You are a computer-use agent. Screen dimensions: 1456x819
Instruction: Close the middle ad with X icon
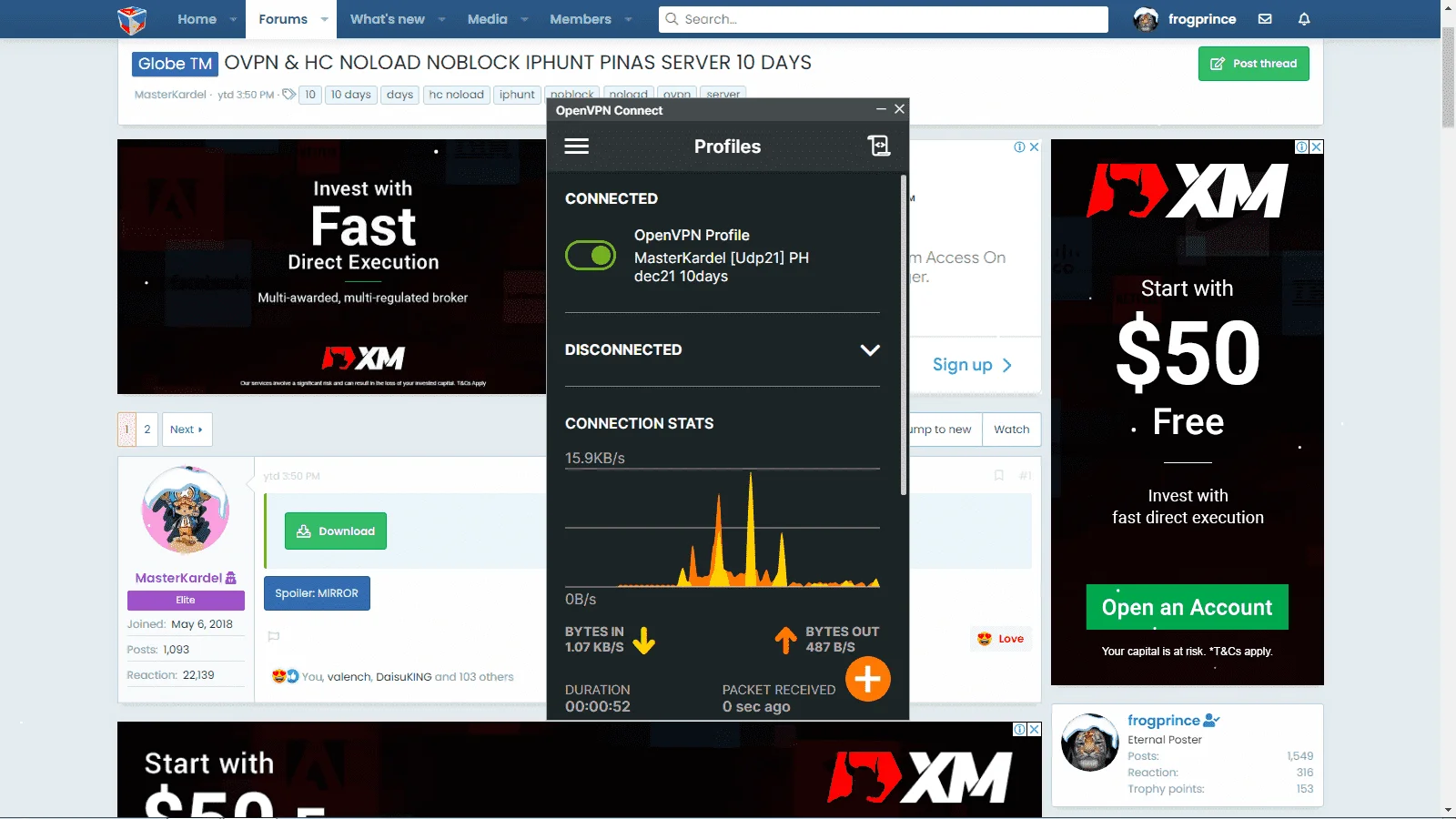point(1034,147)
